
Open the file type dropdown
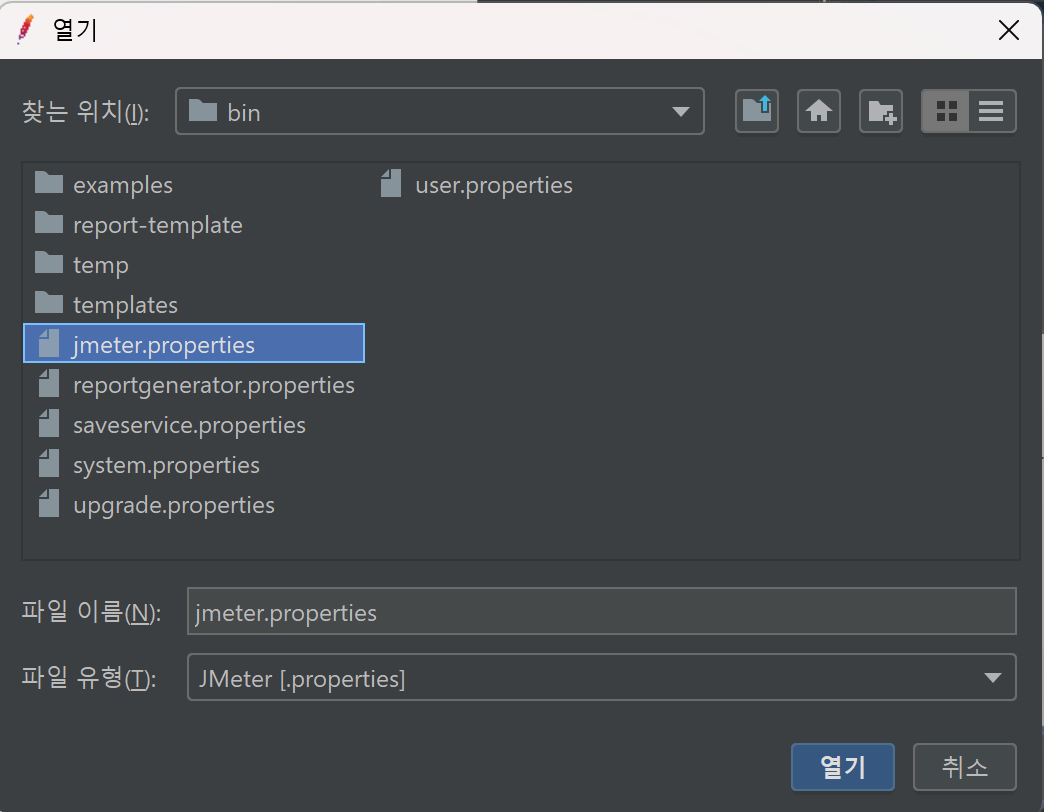tap(992, 678)
